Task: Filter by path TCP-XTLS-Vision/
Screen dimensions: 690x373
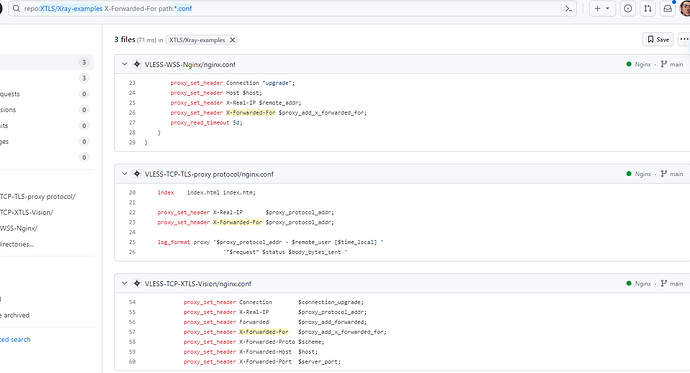Action: [27, 212]
